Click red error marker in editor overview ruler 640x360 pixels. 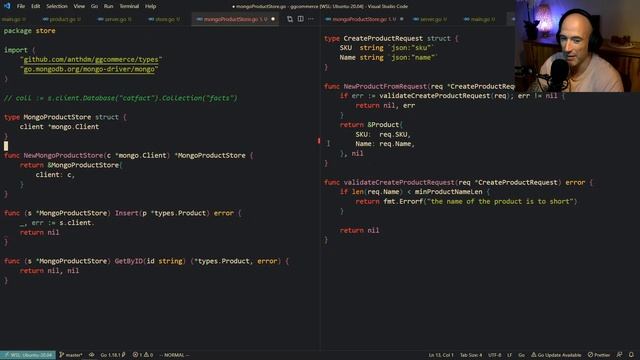[x=319, y=141]
